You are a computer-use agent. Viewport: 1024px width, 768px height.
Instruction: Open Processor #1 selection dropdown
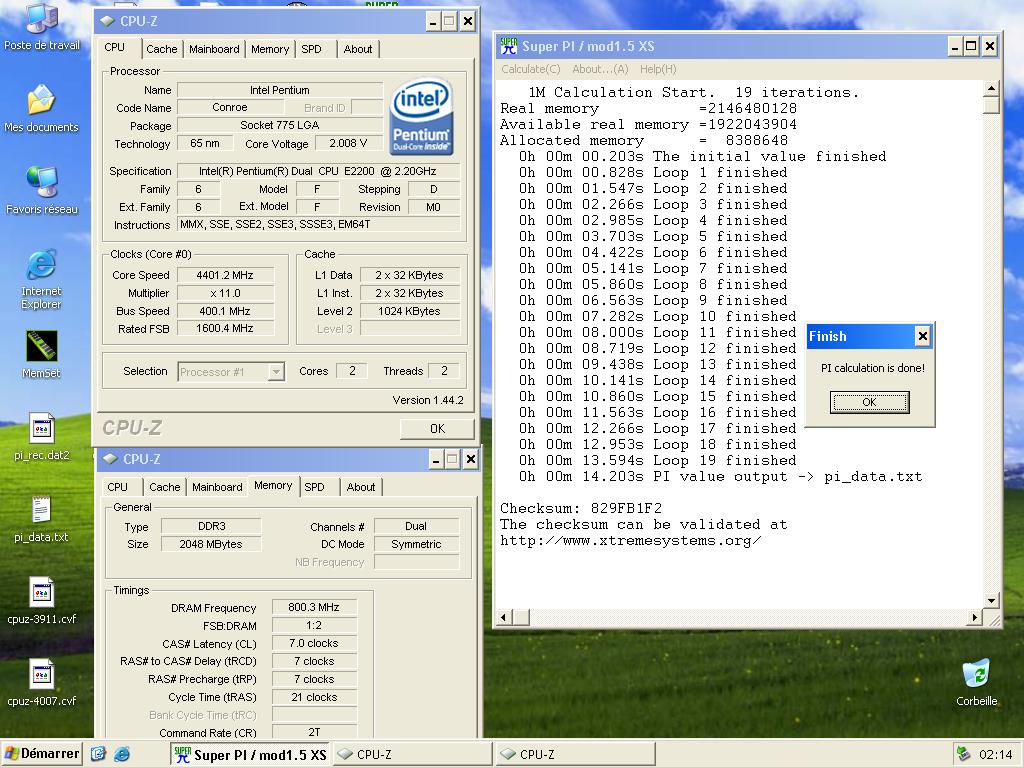point(276,372)
